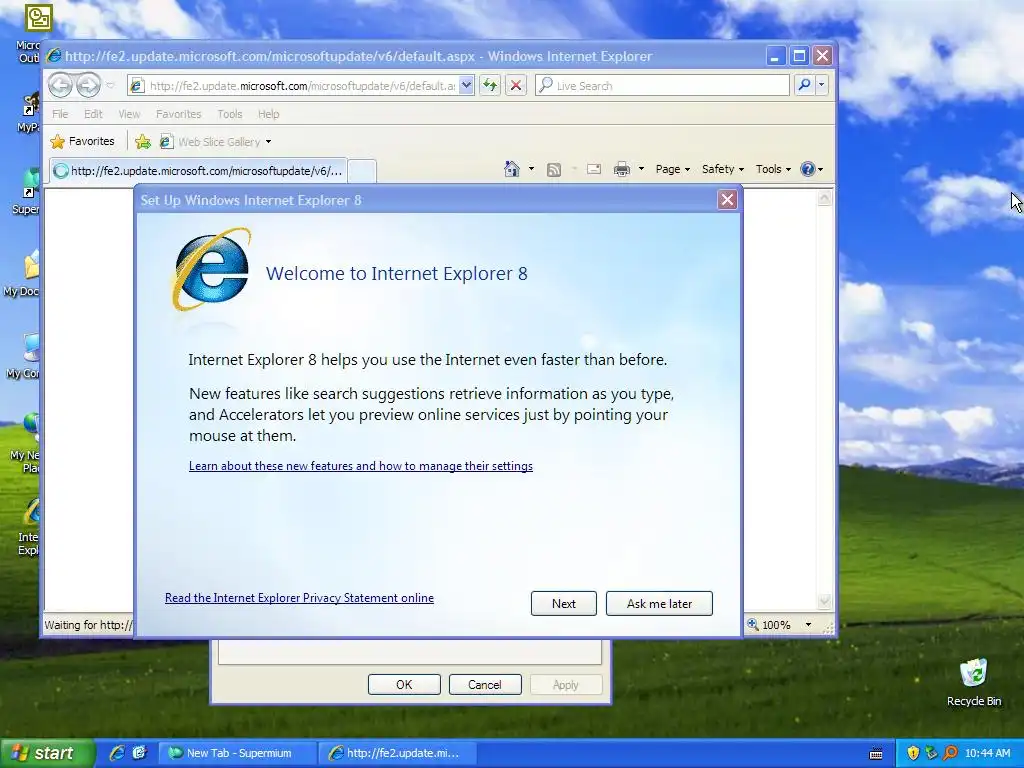The height and width of the screenshot is (768, 1024).
Task: Click the Waiting for http:// status text
Action: [x=88, y=625]
